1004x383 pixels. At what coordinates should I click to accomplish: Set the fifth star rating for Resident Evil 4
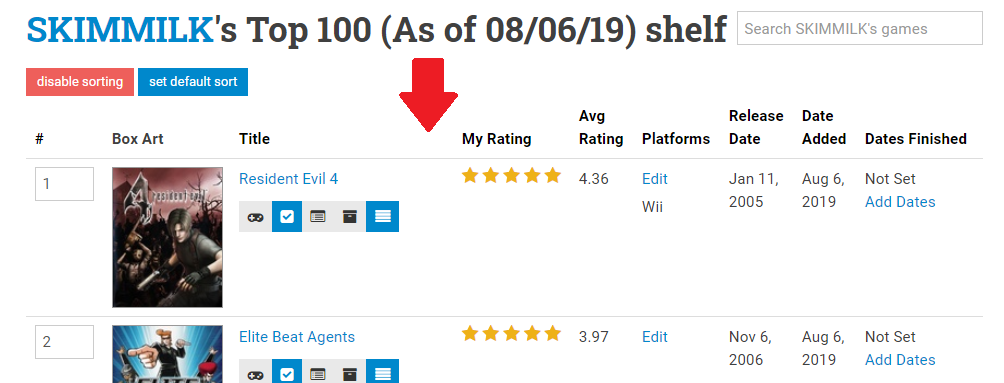[552, 175]
